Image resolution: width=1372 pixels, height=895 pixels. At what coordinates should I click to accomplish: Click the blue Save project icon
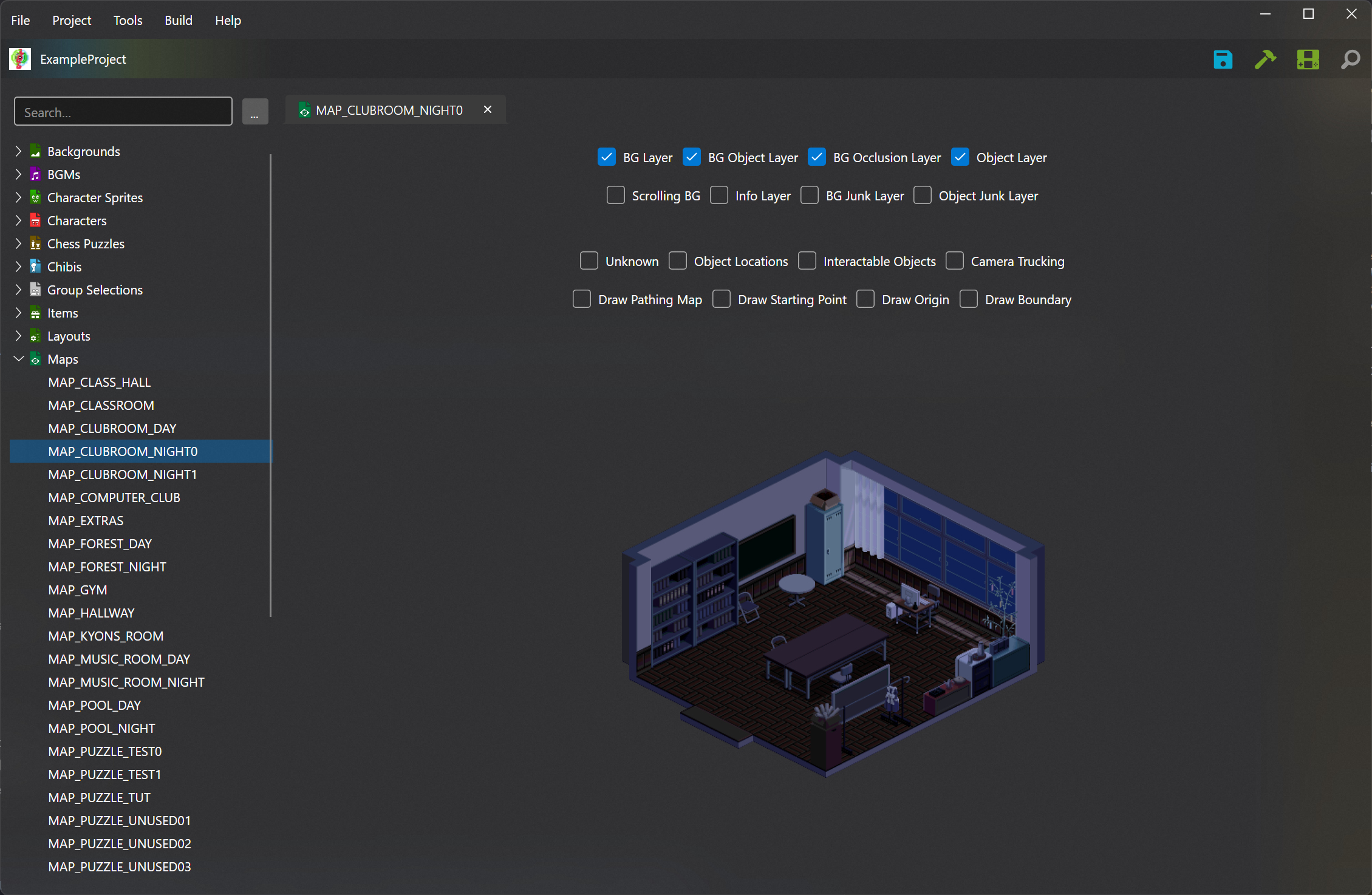pyautogui.click(x=1223, y=60)
